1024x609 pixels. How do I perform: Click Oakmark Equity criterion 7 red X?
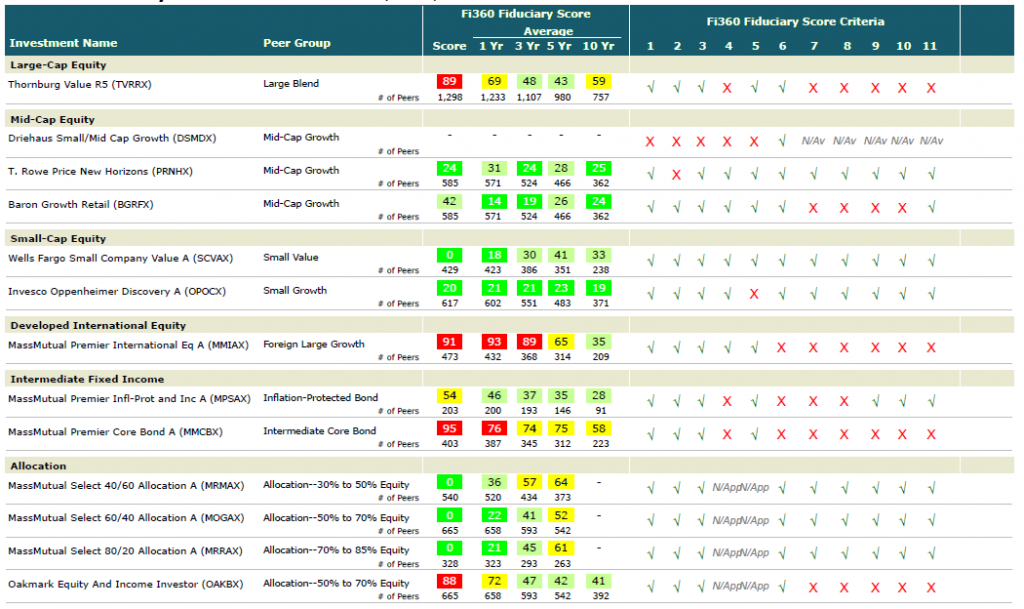[x=813, y=588]
